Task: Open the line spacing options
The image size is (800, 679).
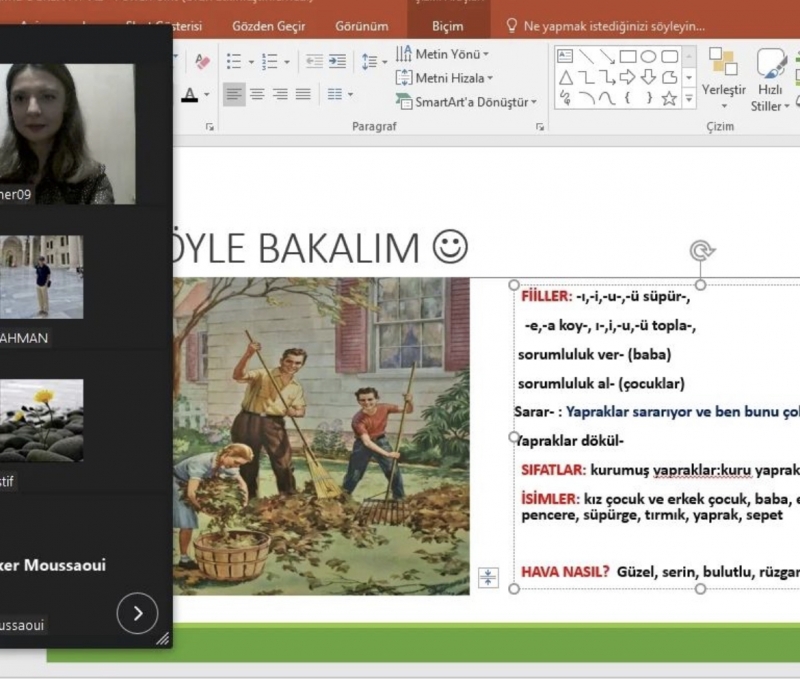Action: (x=374, y=62)
